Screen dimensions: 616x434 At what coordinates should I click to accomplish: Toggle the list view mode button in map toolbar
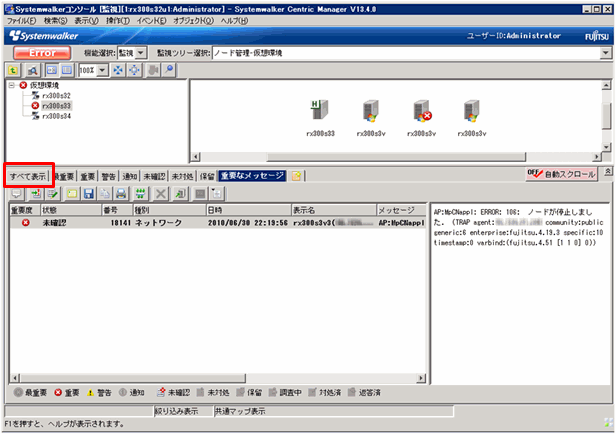tap(66, 70)
